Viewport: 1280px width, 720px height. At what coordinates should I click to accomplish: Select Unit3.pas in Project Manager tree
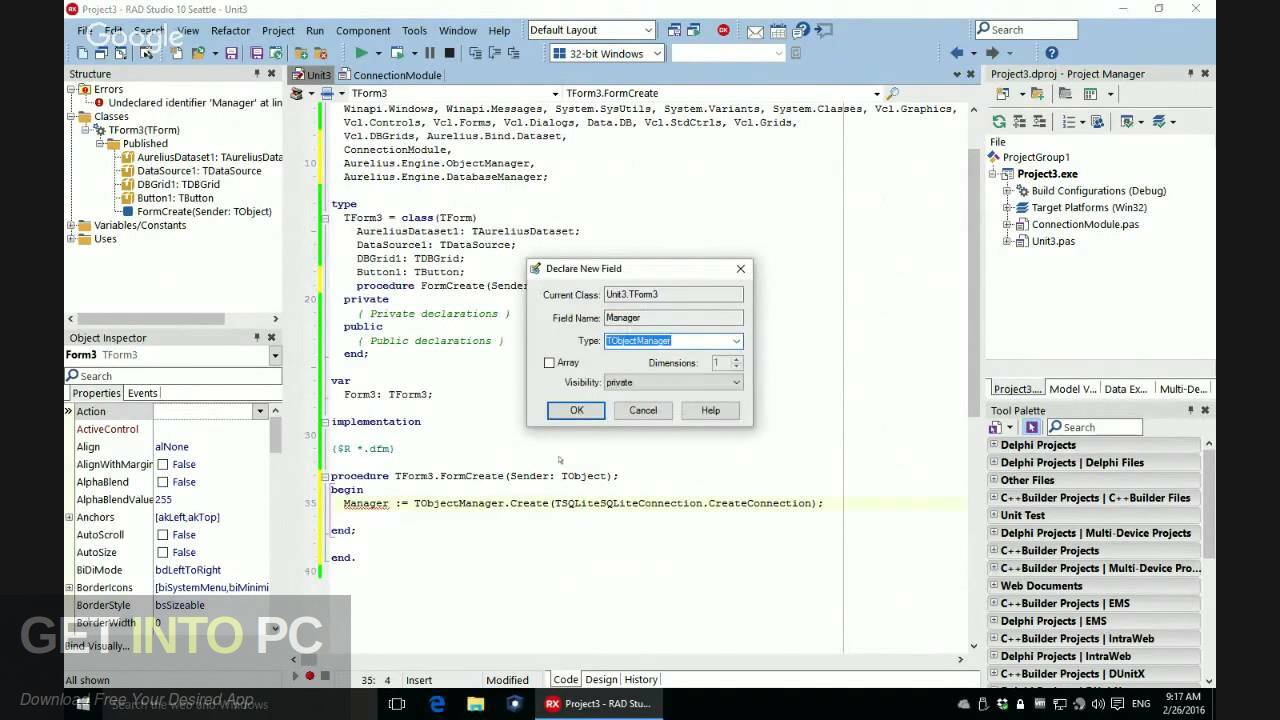(x=1053, y=241)
